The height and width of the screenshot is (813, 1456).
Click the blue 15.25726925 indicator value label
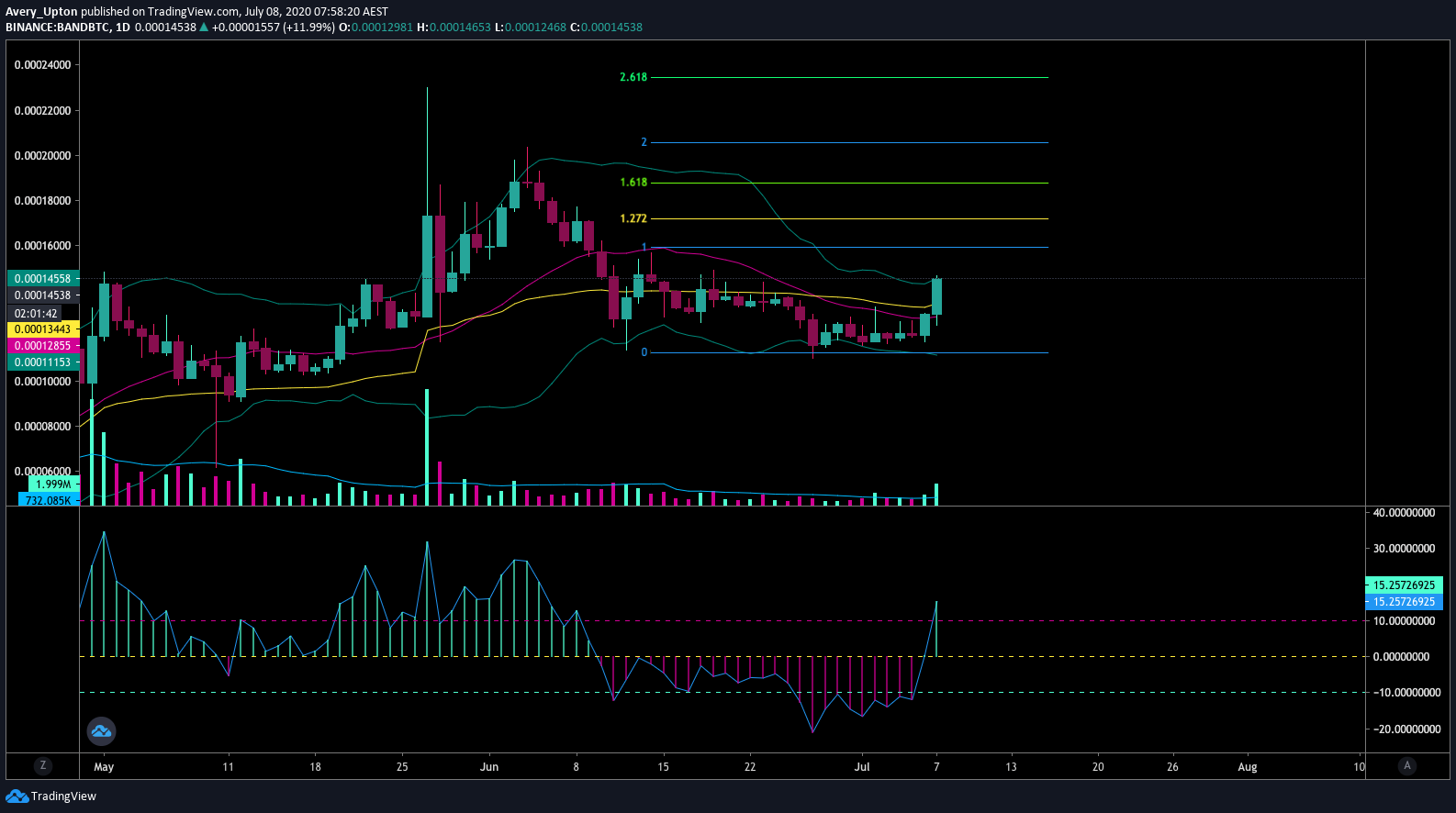pyautogui.click(x=1404, y=602)
